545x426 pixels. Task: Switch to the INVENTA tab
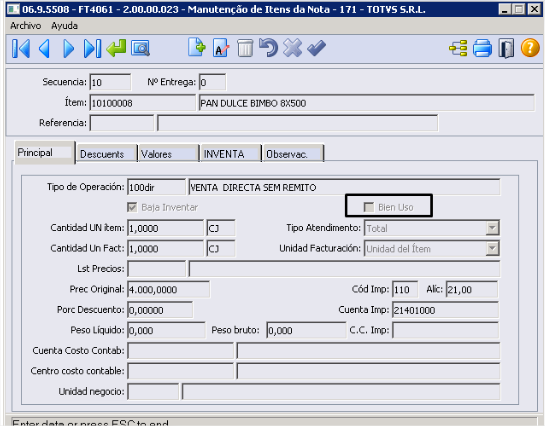tap(231, 154)
